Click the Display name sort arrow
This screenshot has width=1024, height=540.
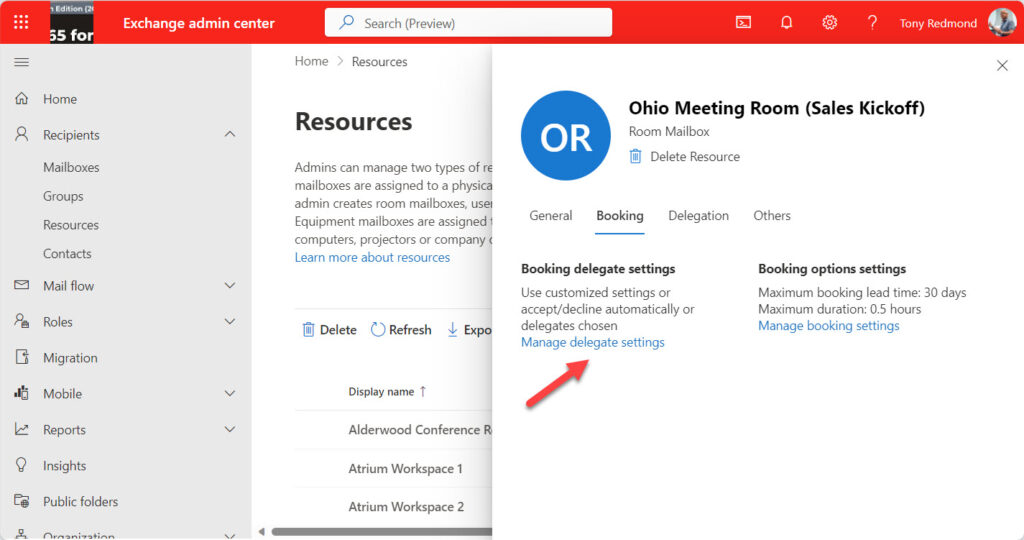[x=423, y=391]
